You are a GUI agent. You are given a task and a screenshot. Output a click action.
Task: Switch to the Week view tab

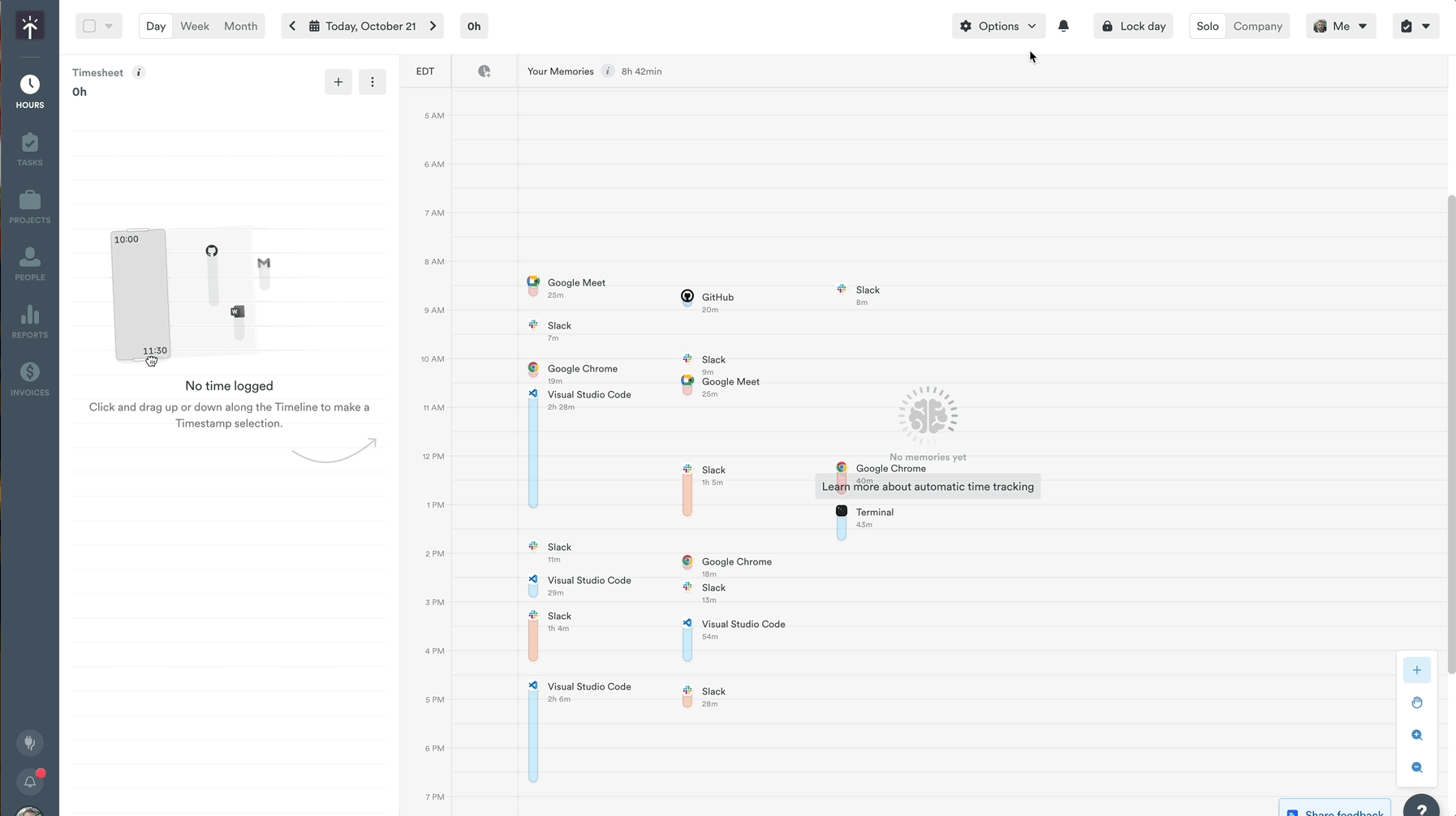[194, 25]
